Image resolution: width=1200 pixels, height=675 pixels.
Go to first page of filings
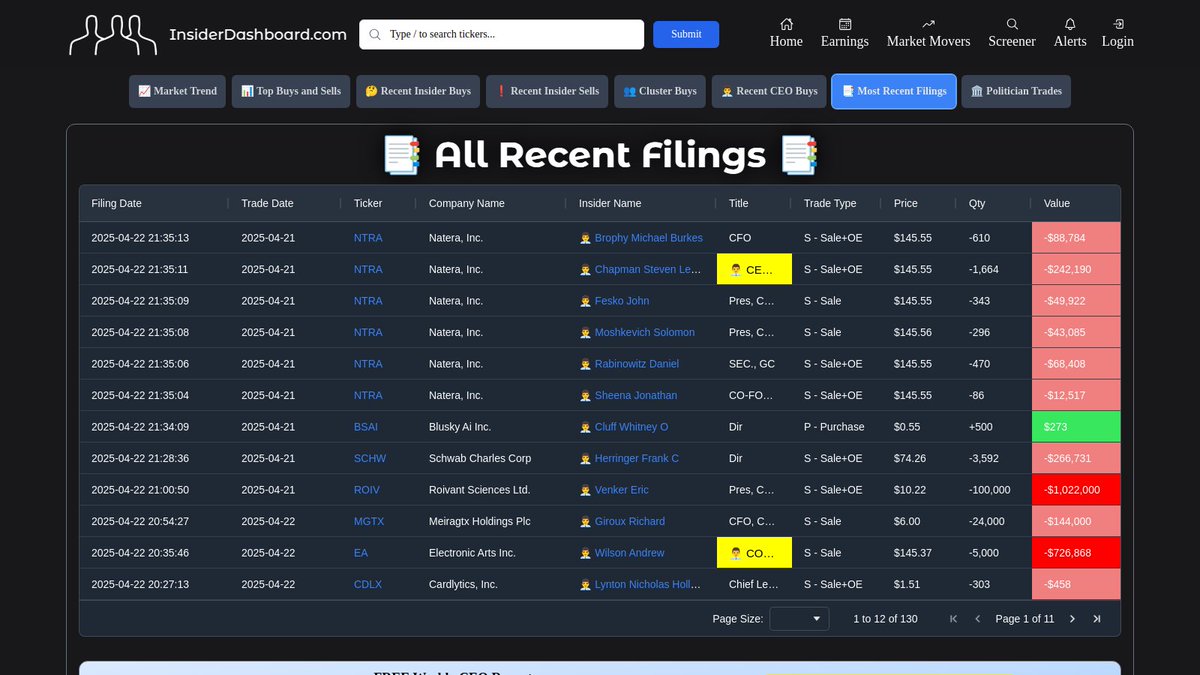tap(953, 619)
